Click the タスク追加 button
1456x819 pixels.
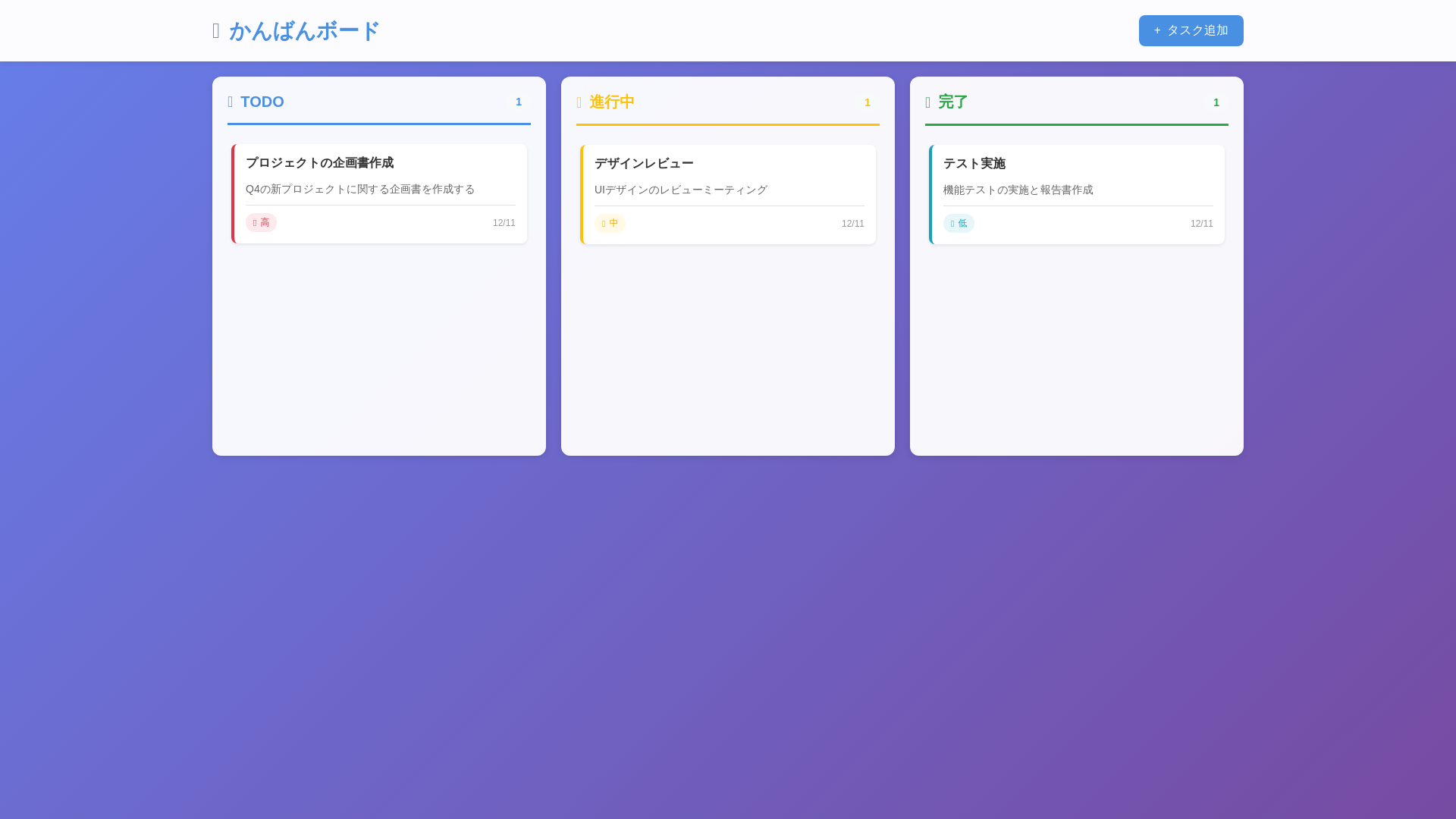coord(1191,30)
